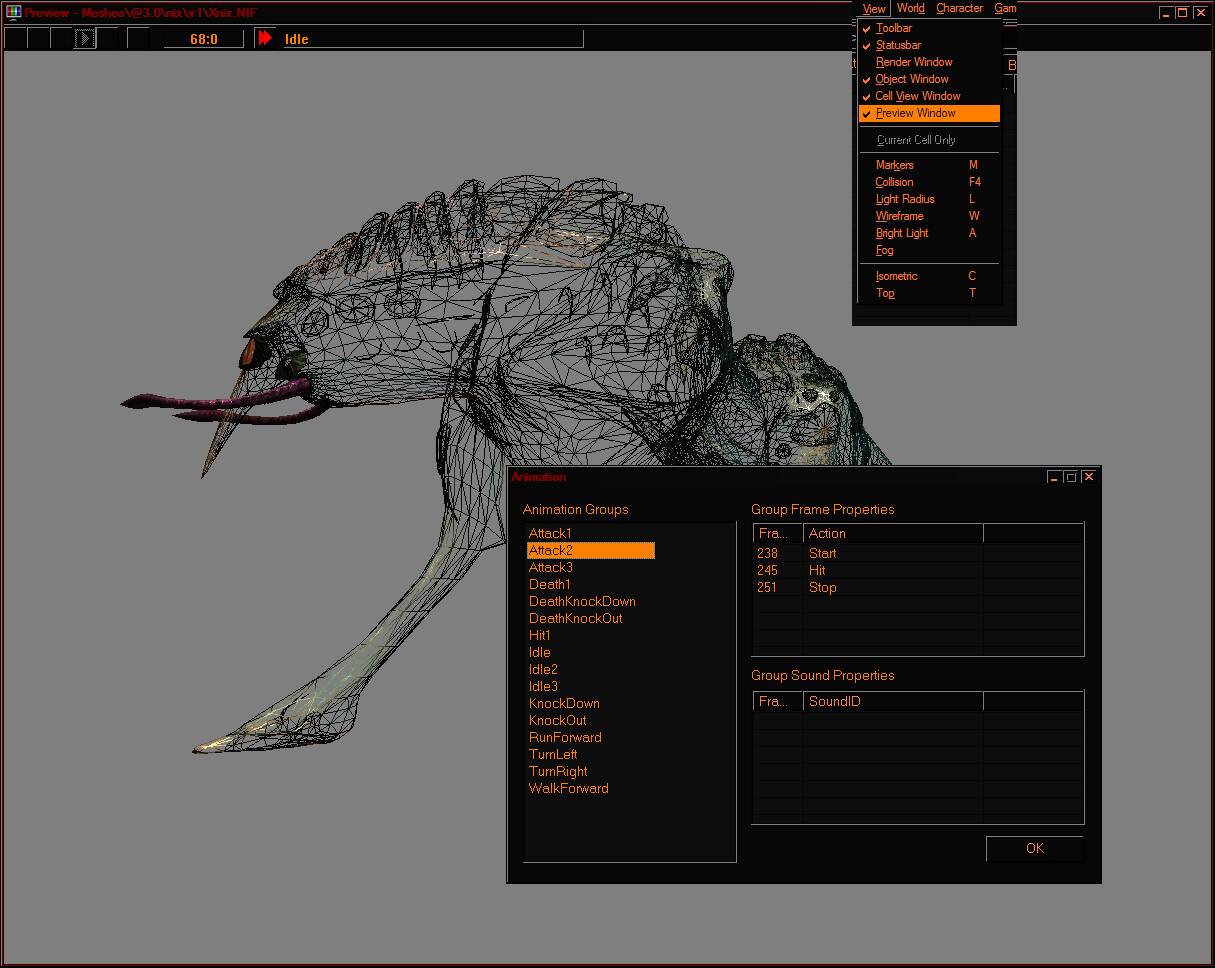Toggle Cell View Window visibility
Screen dimensions: 1215x968
tap(917, 96)
